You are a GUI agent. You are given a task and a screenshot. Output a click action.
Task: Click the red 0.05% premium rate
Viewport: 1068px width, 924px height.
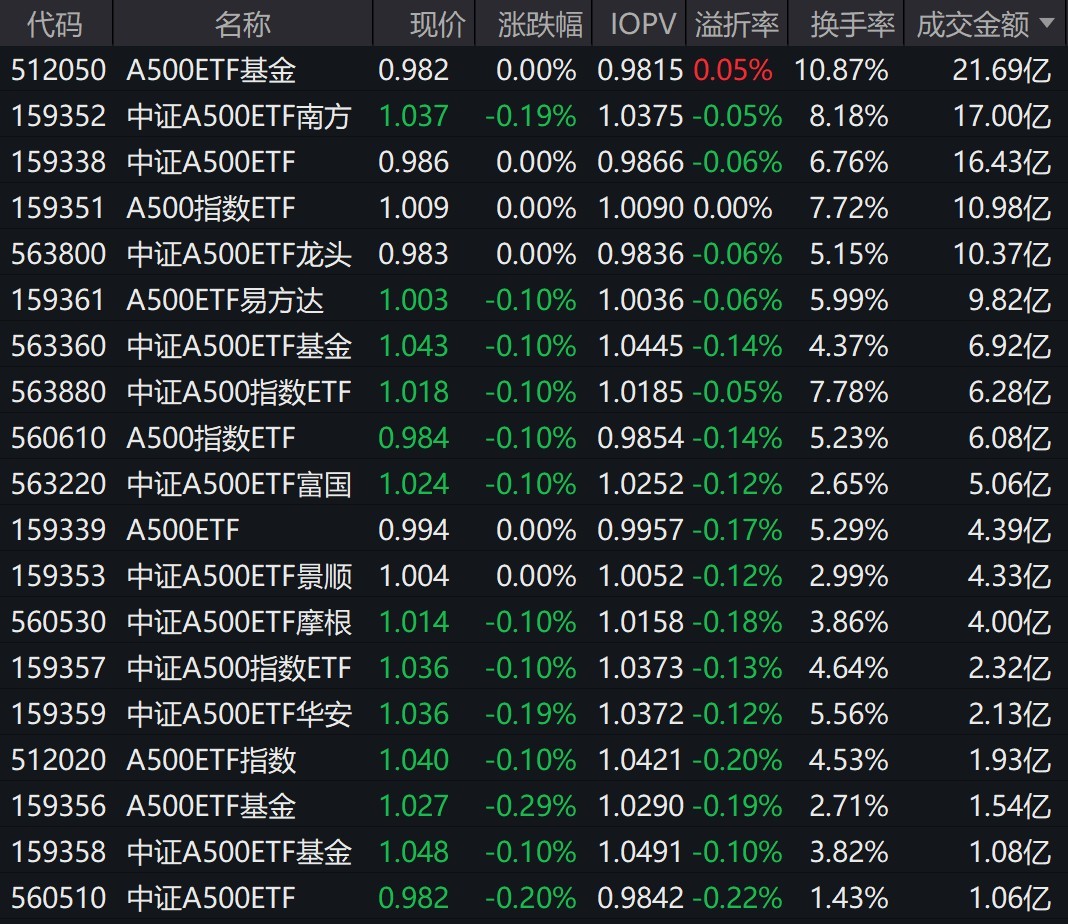coord(733,70)
